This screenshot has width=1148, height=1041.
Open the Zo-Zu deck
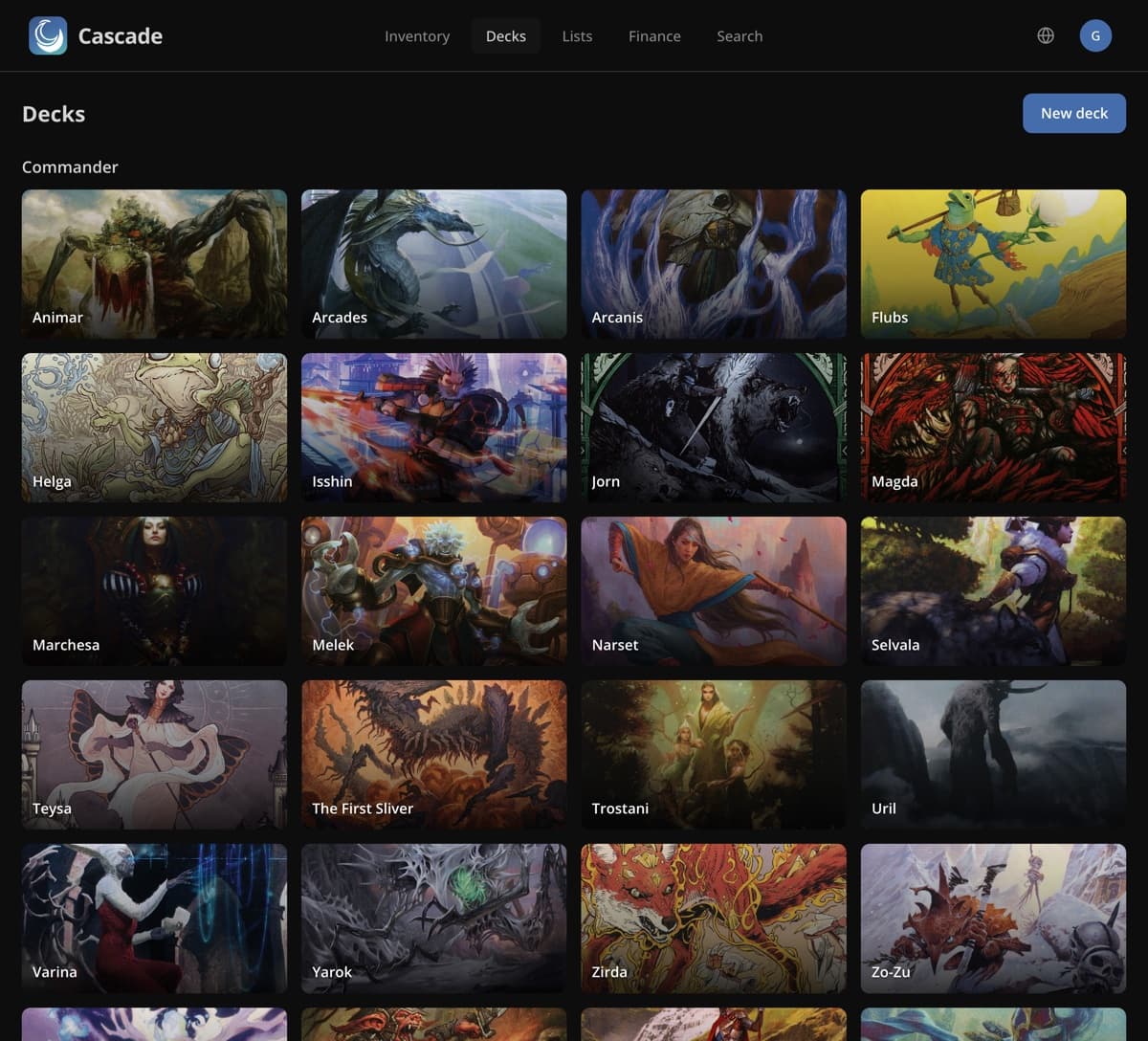pyautogui.click(x=993, y=918)
